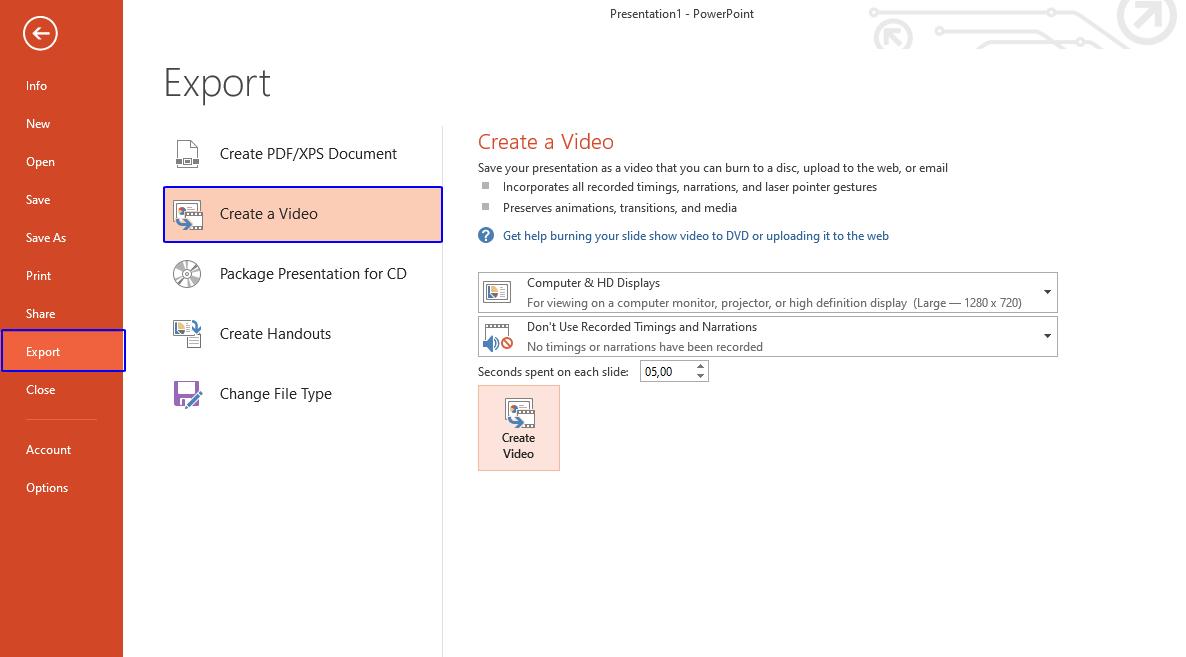Select the Create PDF/XPS Document icon
This screenshot has width=1186, height=657.
coord(187,153)
